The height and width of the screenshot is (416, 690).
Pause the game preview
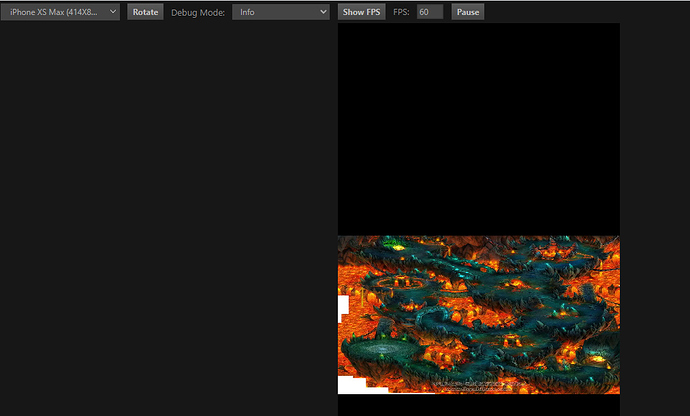[468, 12]
